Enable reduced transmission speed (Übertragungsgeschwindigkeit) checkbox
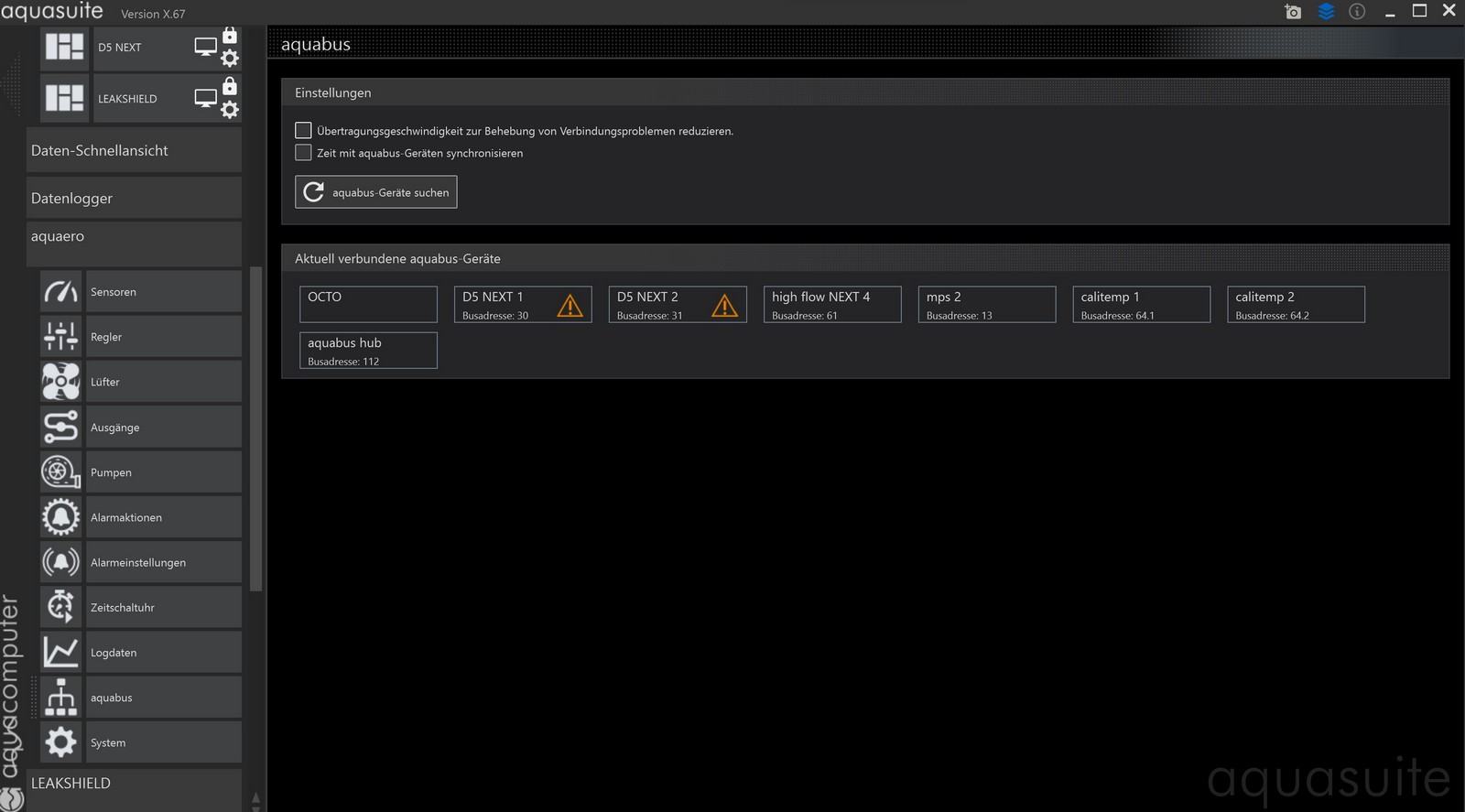 point(303,131)
